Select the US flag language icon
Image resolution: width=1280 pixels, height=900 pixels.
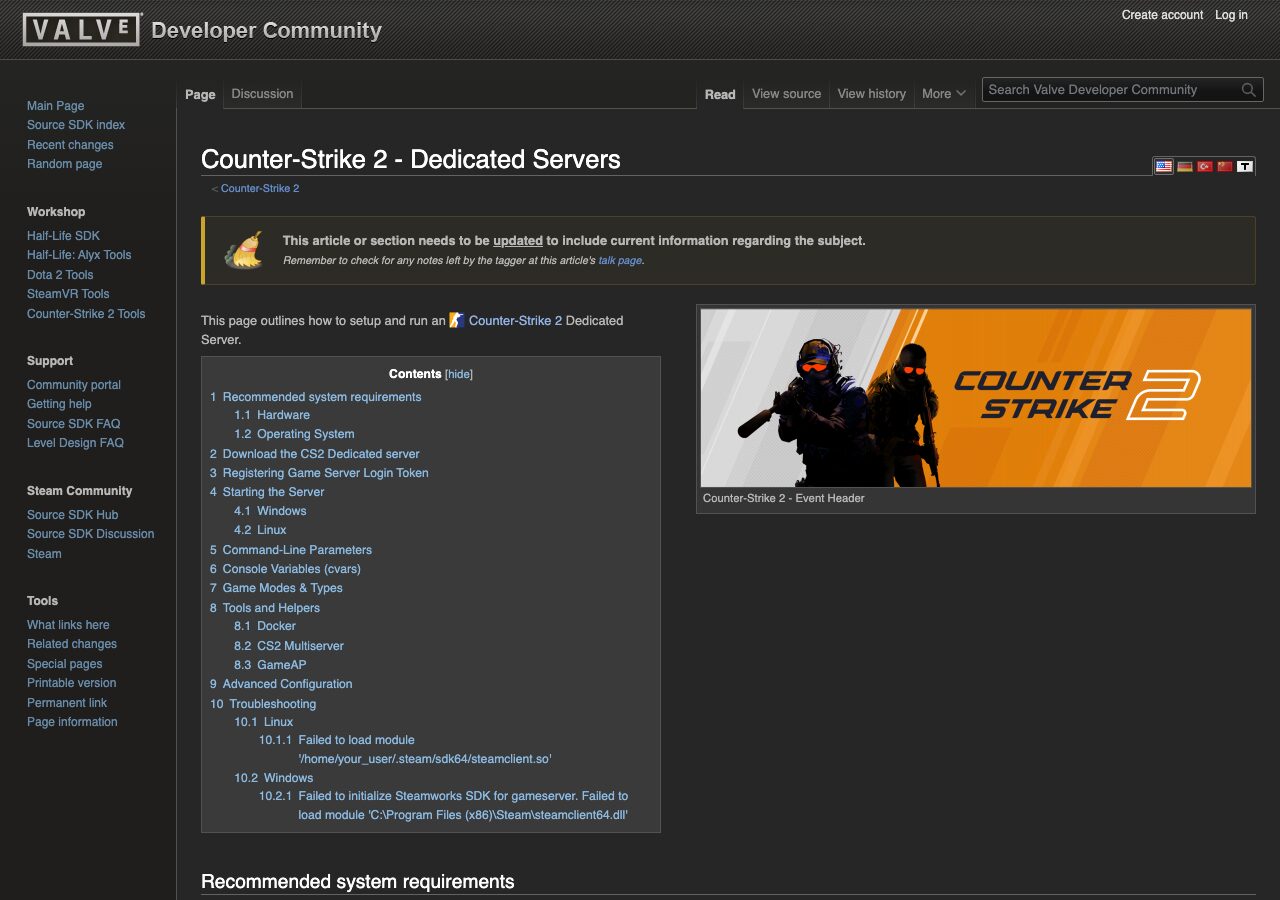coord(1164,166)
